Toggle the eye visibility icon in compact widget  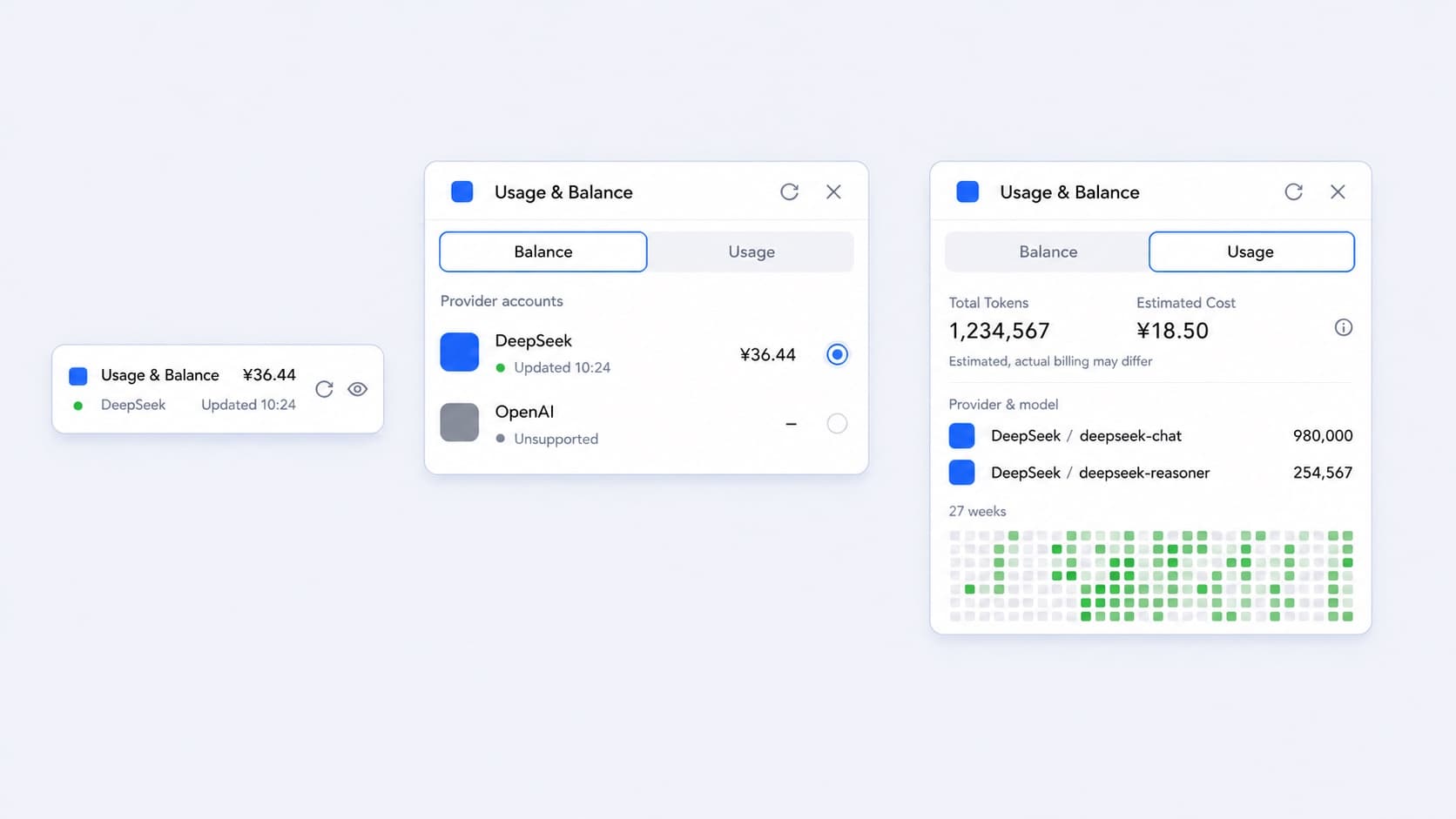357,389
